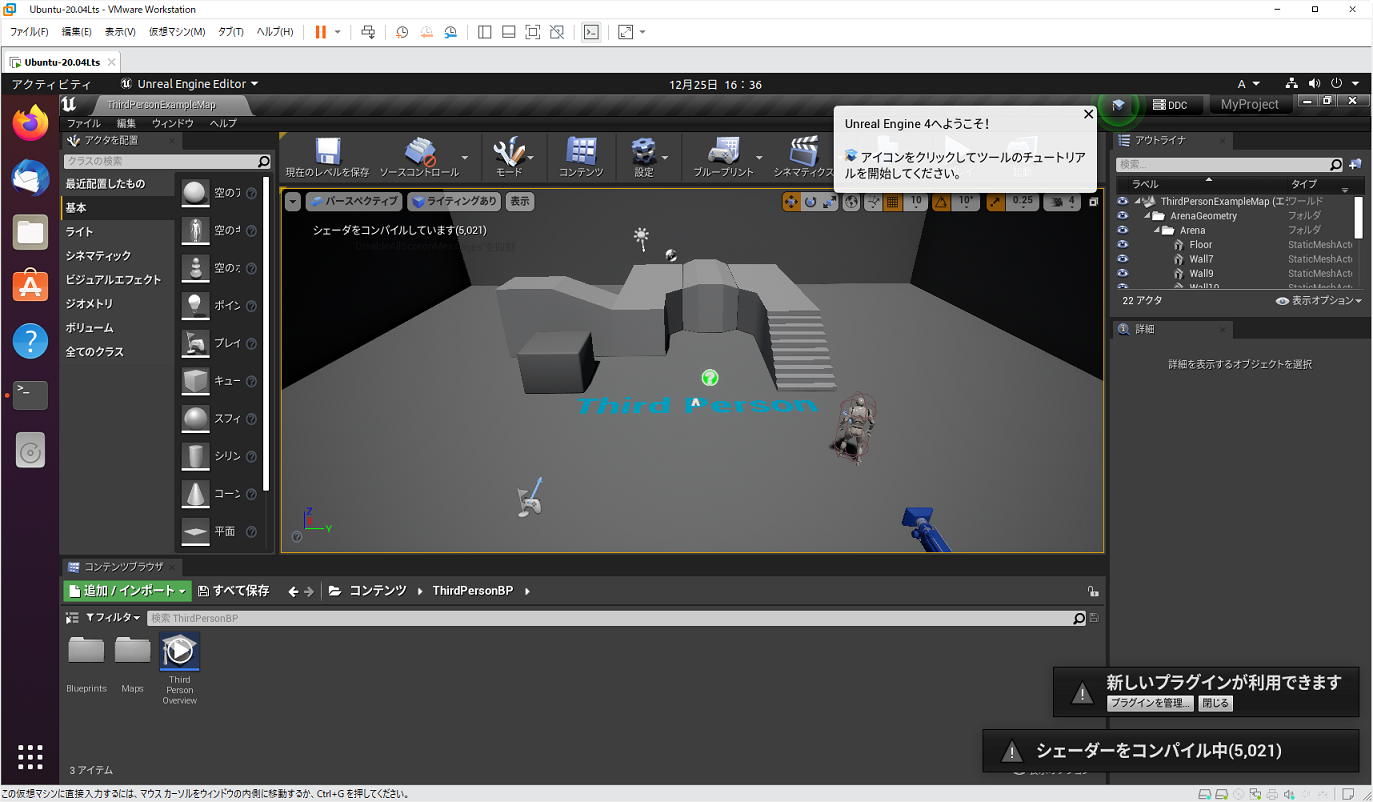Click the Outliner search magnifier icon
1373x802 pixels.
(x=1336, y=164)
